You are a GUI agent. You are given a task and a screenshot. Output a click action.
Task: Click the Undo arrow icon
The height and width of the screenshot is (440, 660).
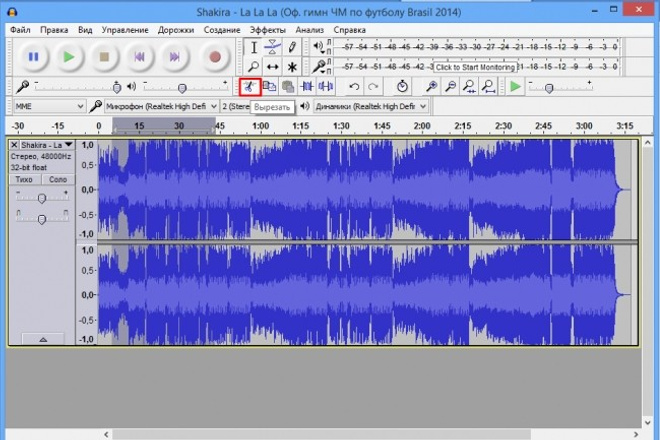(354, 87)
